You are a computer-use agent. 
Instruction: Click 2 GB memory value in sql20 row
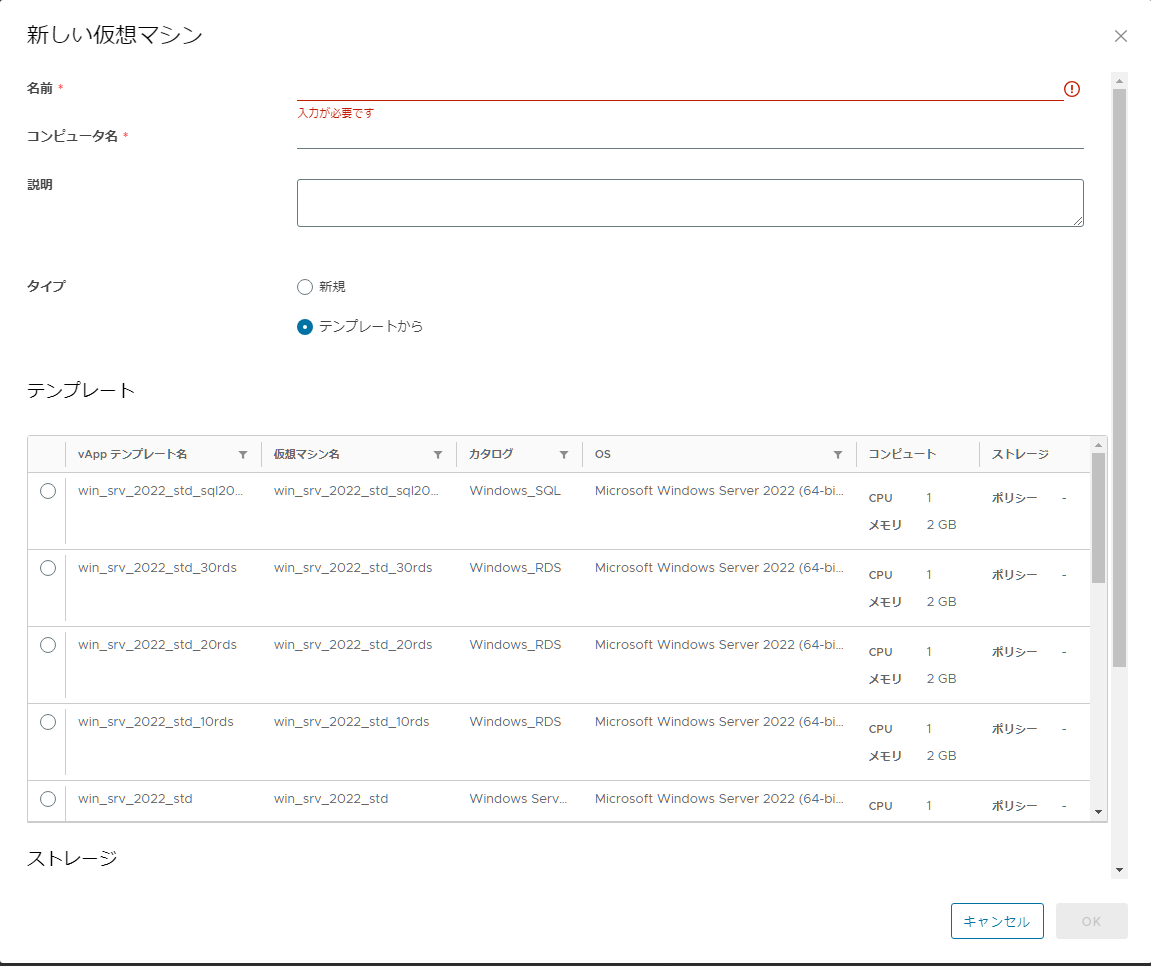(x=941, y=525)
